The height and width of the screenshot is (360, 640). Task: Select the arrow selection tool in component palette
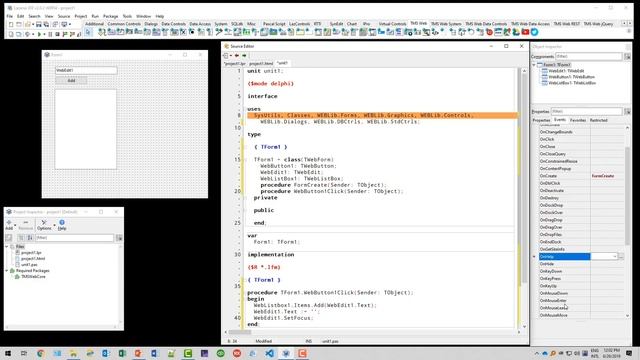[x=88, y=32]
